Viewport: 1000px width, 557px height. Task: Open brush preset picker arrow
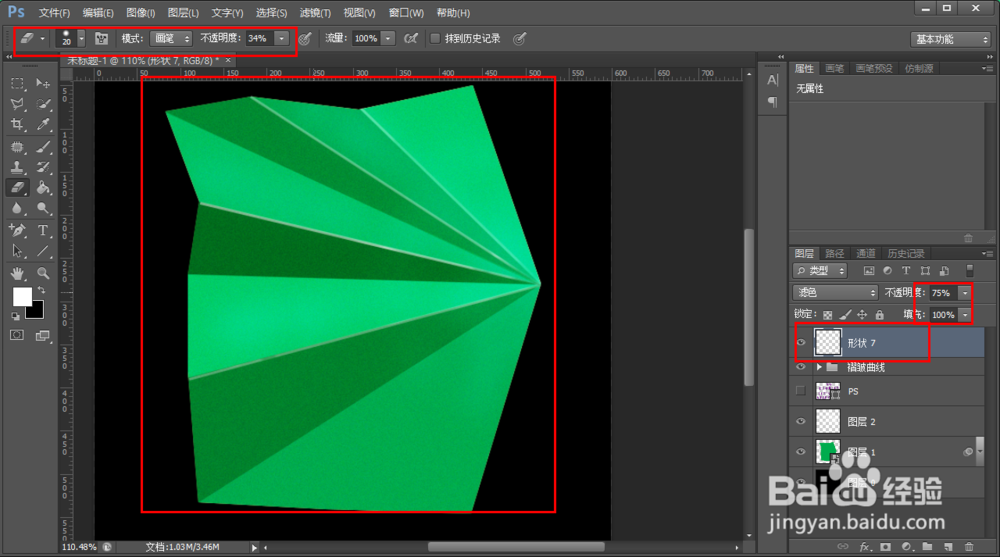tap(81, 38)
